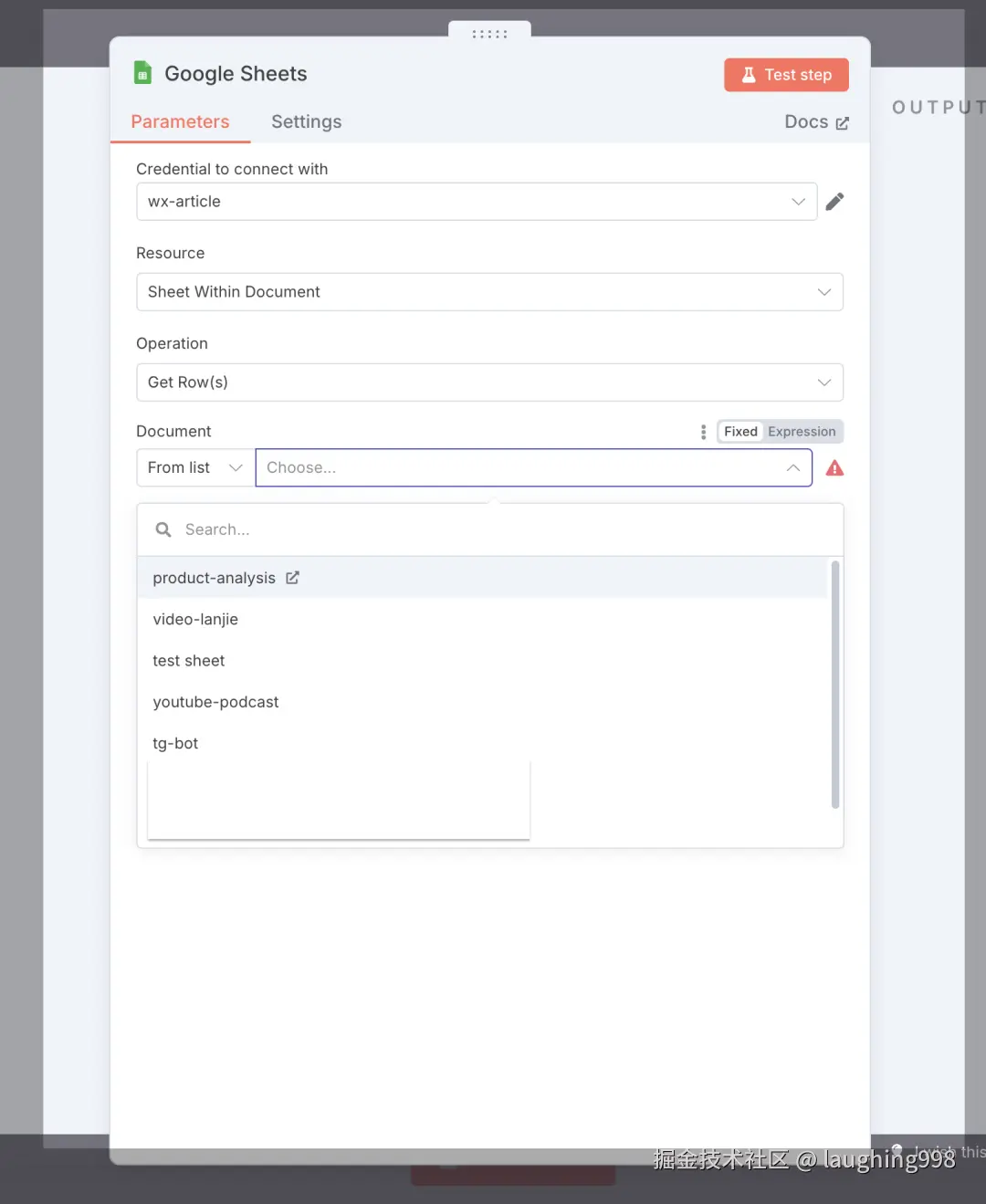Switch Document mode to Expression
The width and height of the screenshot is (986, 1204).
point(802,432)
